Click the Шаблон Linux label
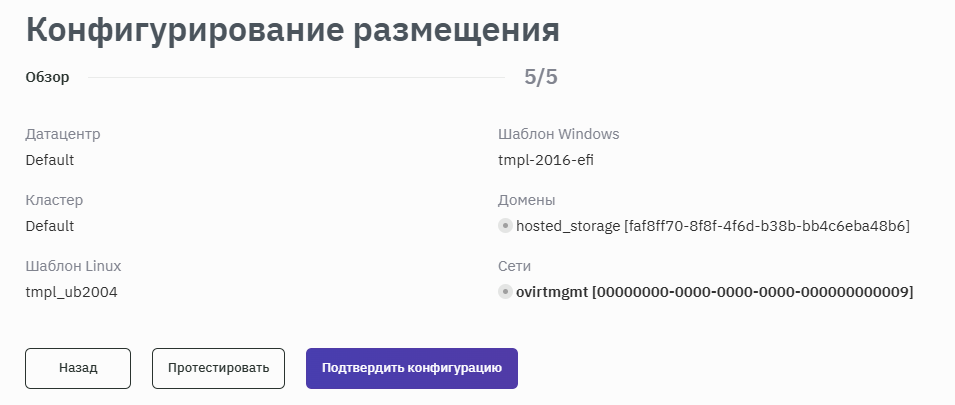This screenshot has width=955, height=405. pyautogui.click(x=73, y=266)
